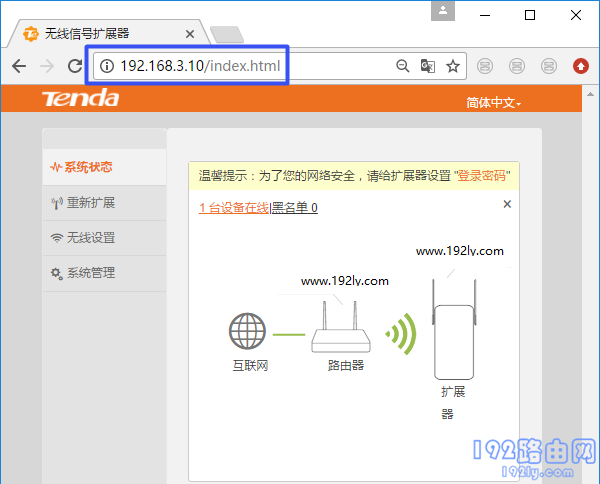Reload the page with refresh icon
The width and height of the screenshot is (600, 484).
[x=74, y=66]
